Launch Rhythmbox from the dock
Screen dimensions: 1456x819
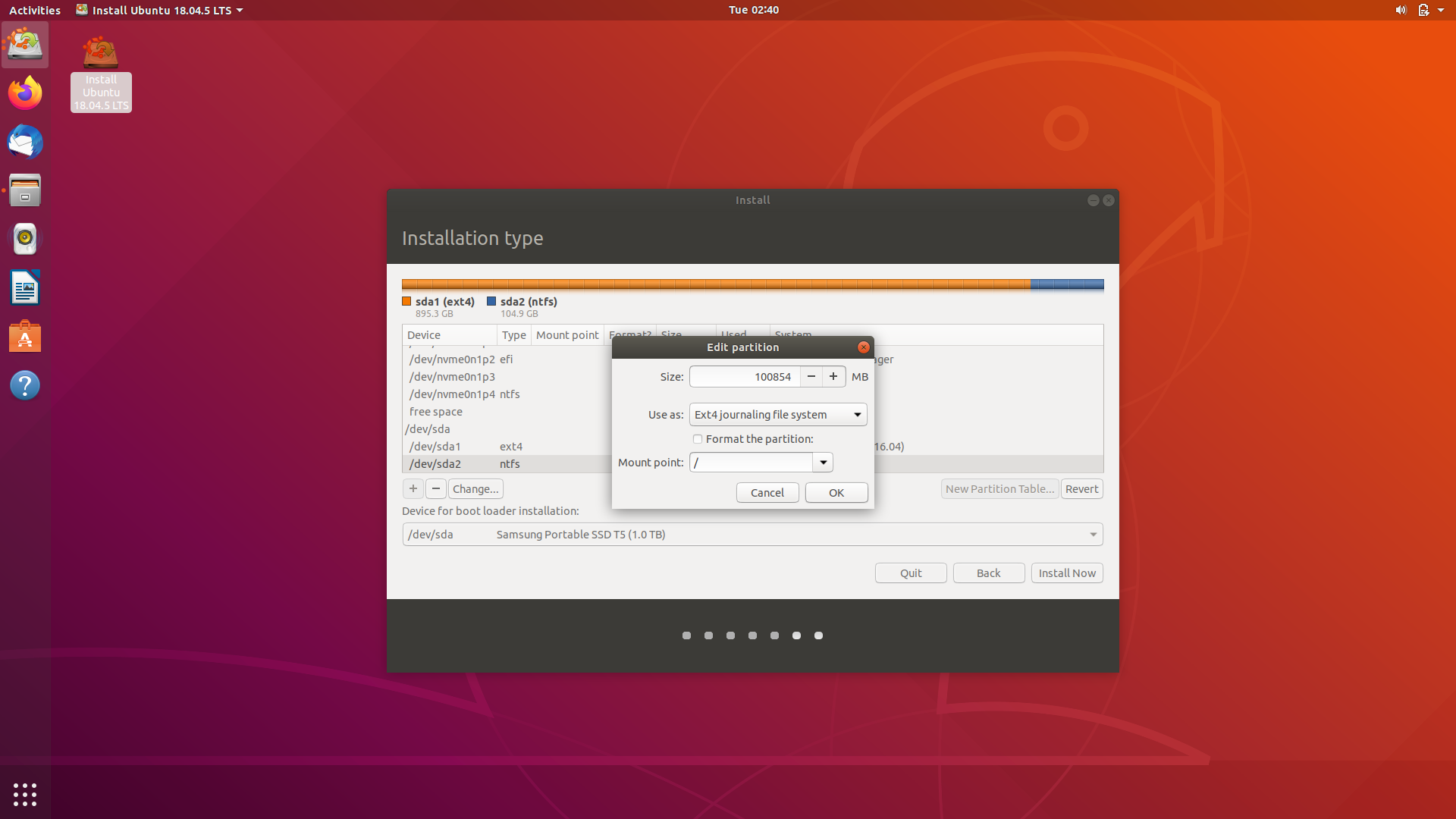(x=25, y=239)
